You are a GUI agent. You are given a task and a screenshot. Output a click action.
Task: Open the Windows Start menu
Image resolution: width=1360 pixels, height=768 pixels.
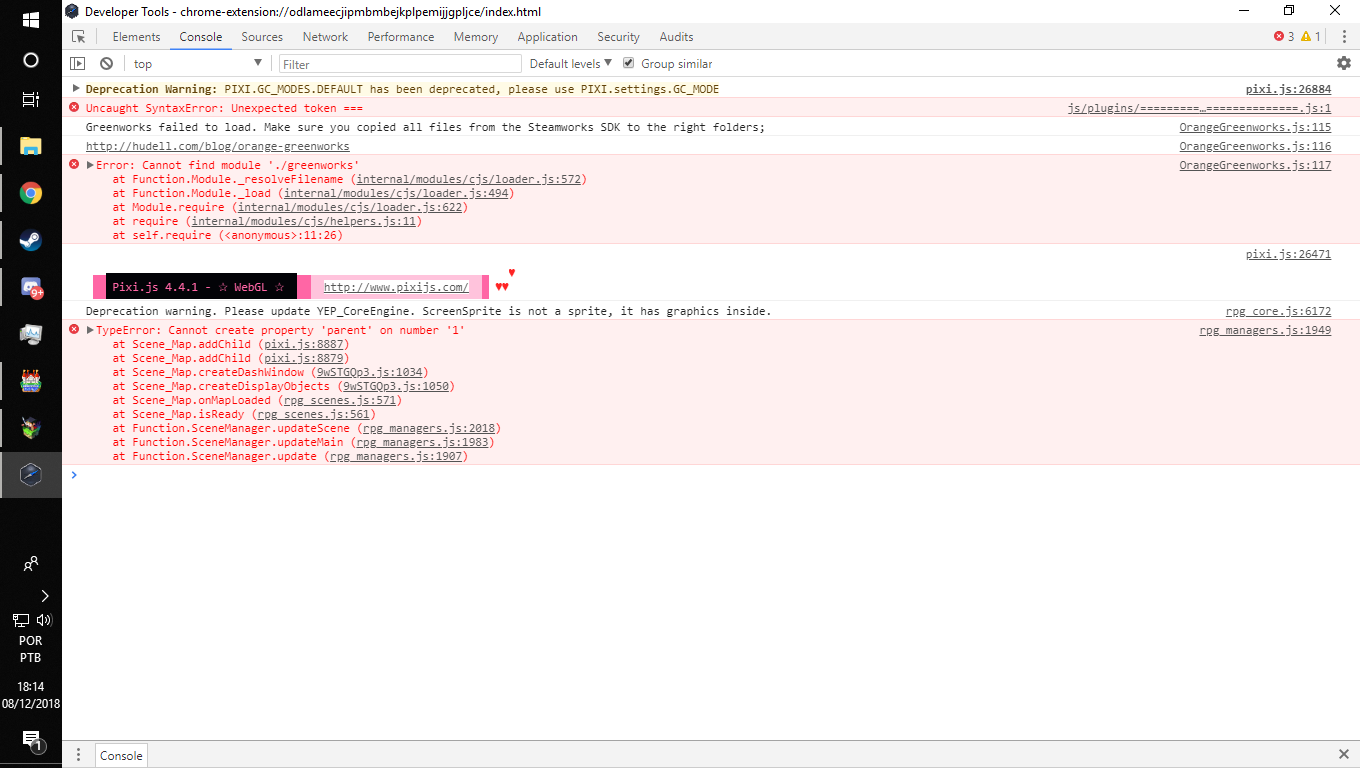(x=31, y=20)
